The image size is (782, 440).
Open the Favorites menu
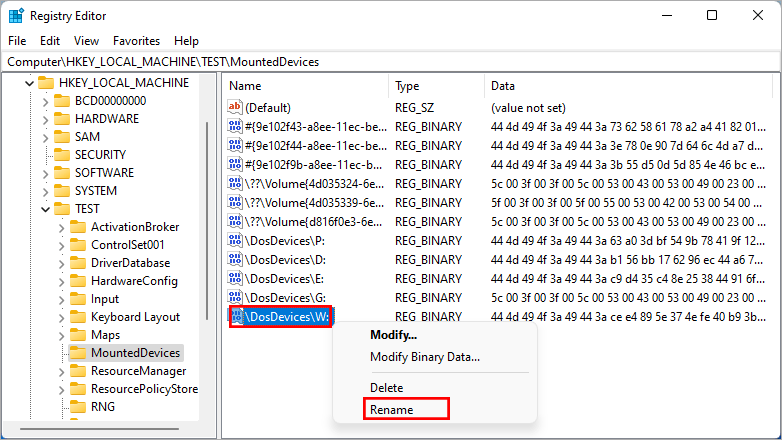click(x=136, y=41)
